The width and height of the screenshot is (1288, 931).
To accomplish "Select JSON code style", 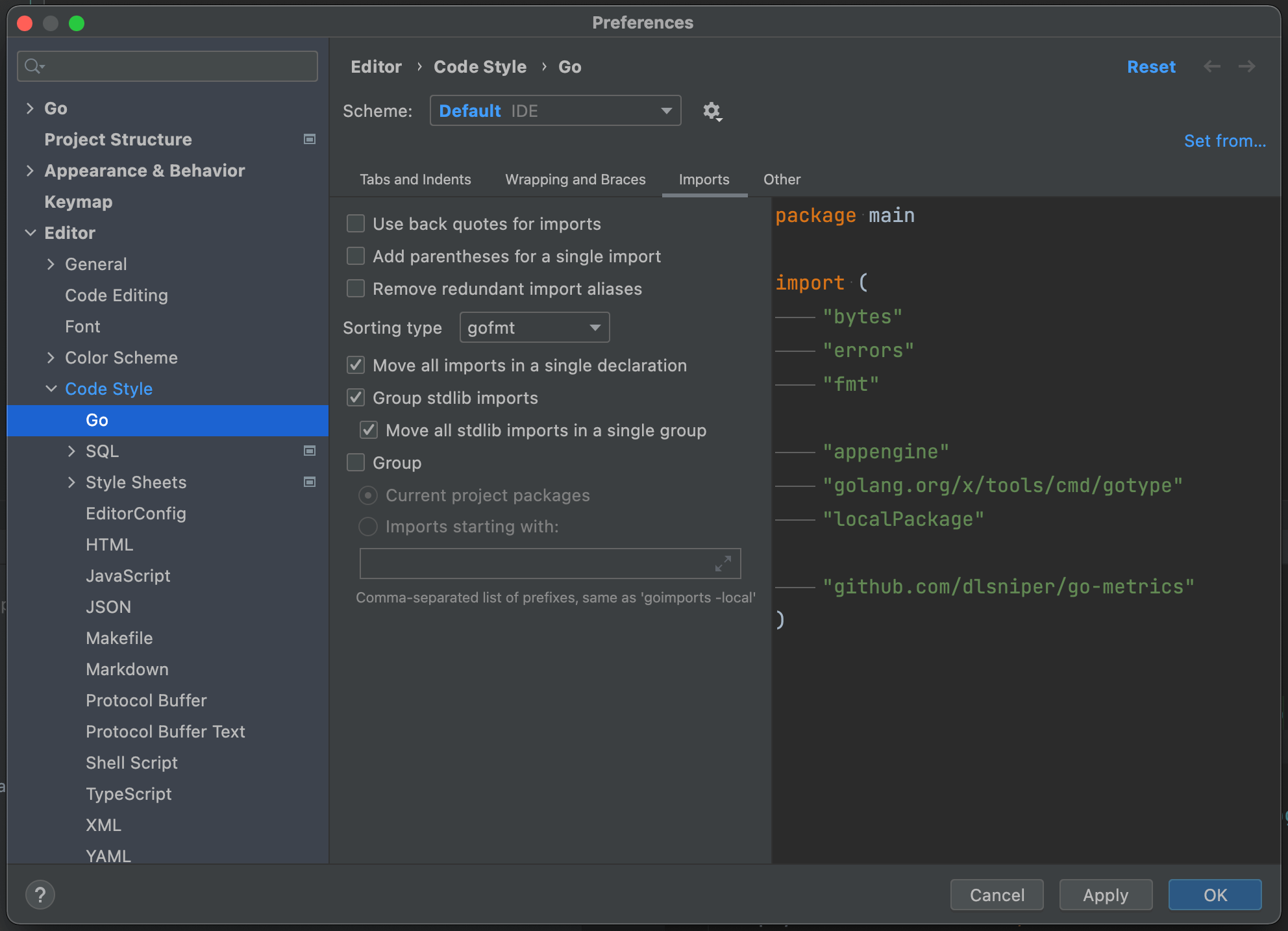I will point(108,607).
